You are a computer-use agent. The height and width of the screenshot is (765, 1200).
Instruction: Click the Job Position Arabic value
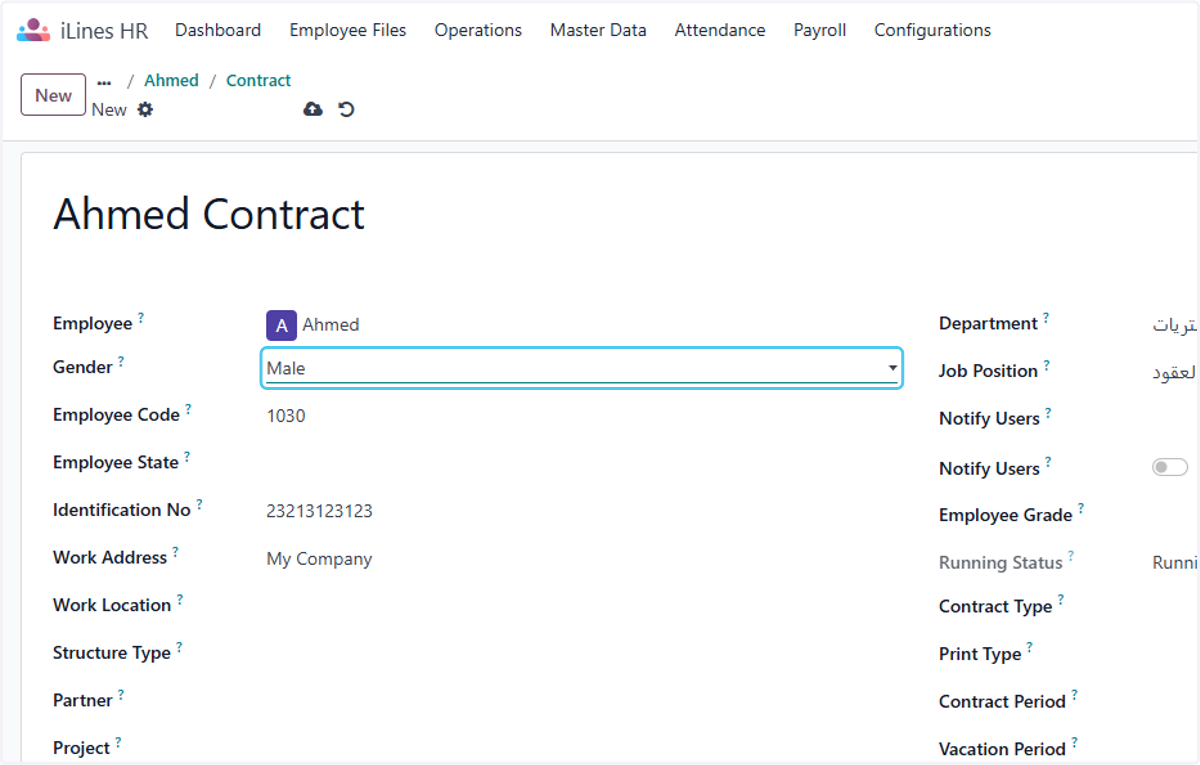pos(1175,372)
